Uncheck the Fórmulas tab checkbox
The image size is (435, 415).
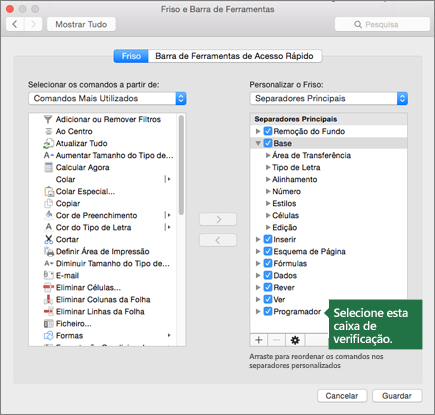pos(268,263)
